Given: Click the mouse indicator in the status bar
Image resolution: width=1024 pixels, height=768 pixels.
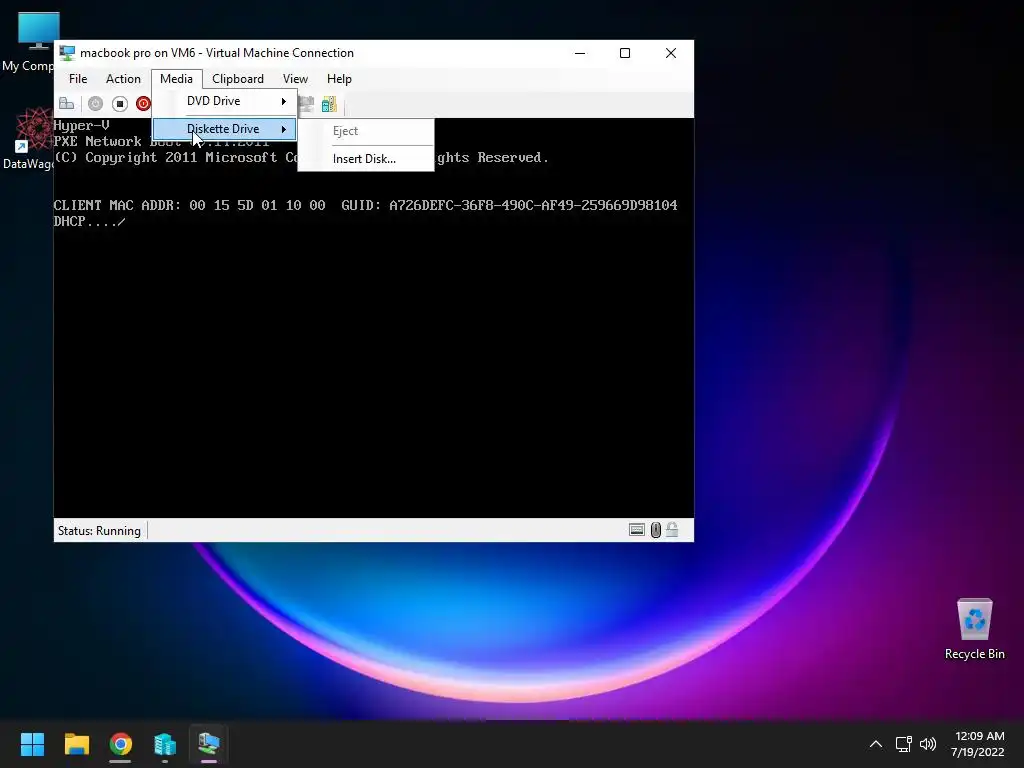Looking at the screenshot, I should click(656, 530).
